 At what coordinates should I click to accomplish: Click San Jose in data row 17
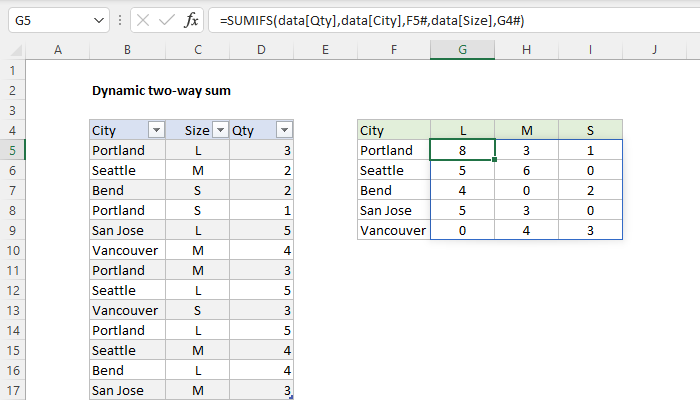(x=128, y=390)
